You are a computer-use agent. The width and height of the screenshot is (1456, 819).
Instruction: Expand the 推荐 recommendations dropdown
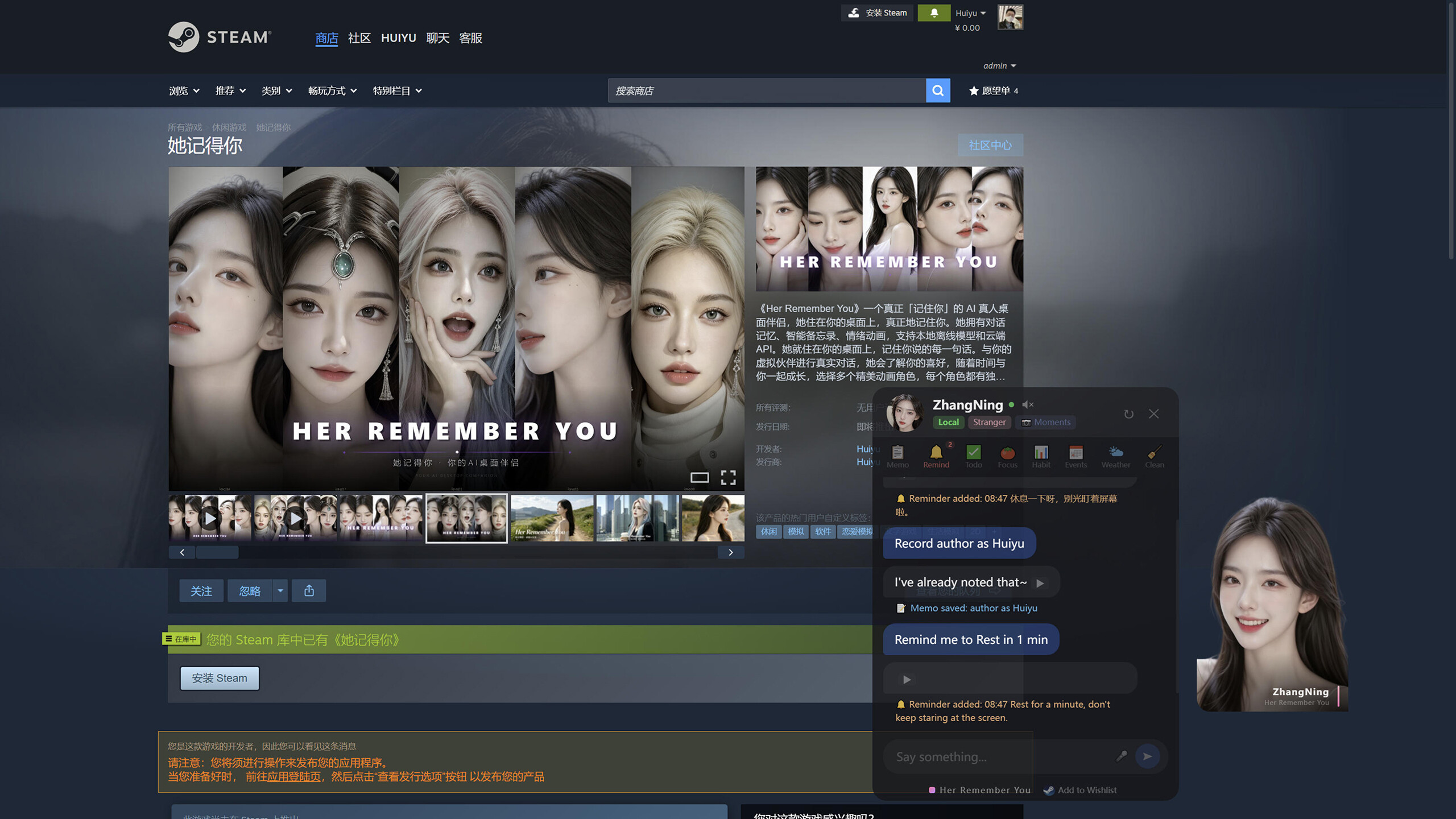pyautogui.click(x=231, y=91)
